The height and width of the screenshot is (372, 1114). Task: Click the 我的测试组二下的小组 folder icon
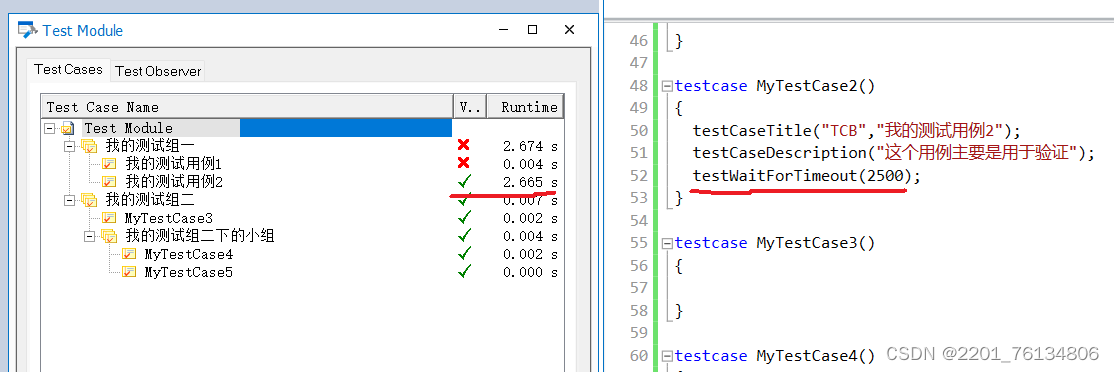tap(109, 236)
